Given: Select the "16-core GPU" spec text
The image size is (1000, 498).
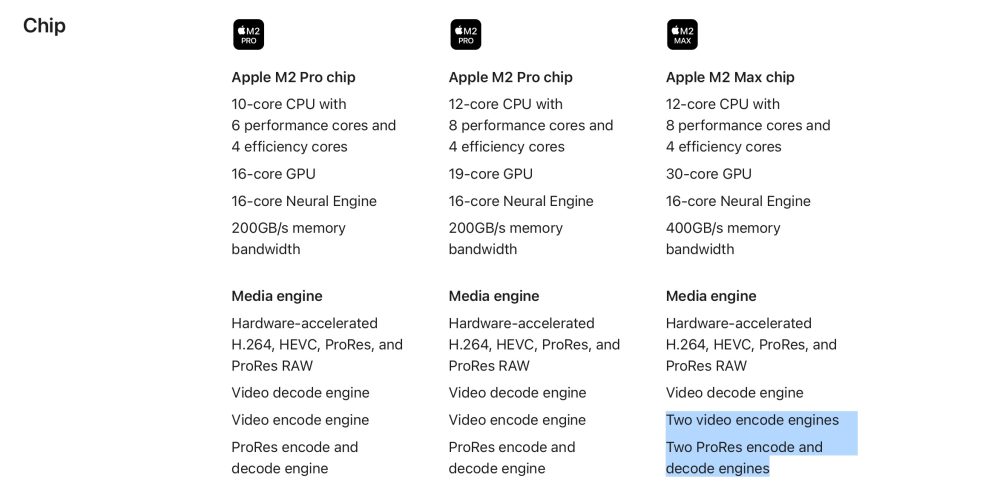Looking at the screenshot, I should click(x=273, y=174).
